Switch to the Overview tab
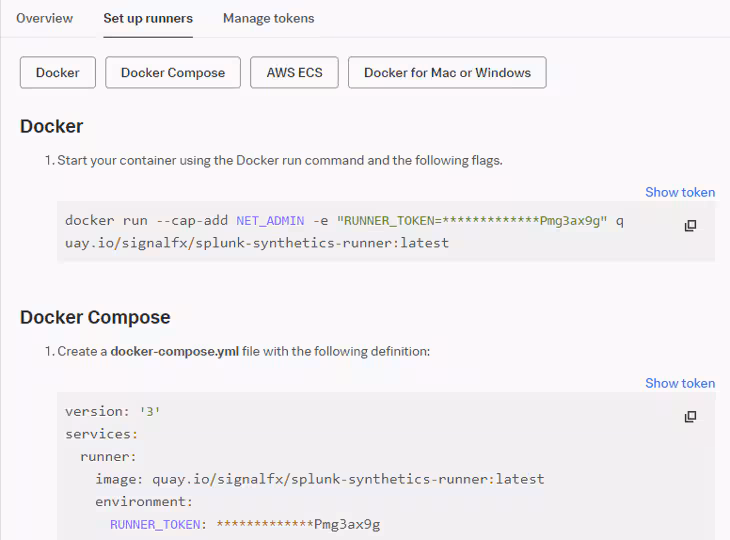The width and height of the screenshot is (730, 540). (45, 18)
